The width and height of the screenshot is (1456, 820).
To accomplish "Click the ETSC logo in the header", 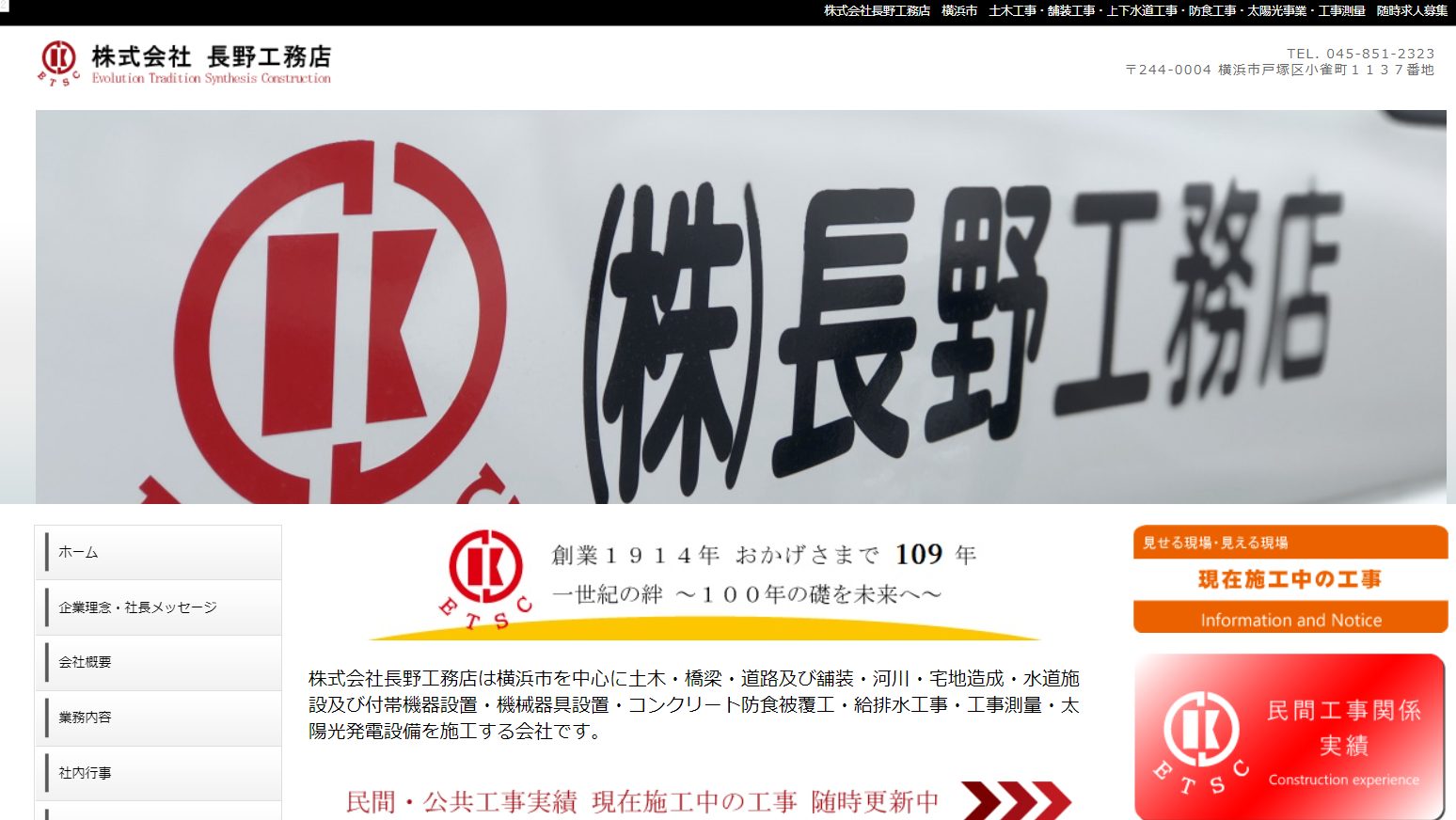I will pos(58,64).
